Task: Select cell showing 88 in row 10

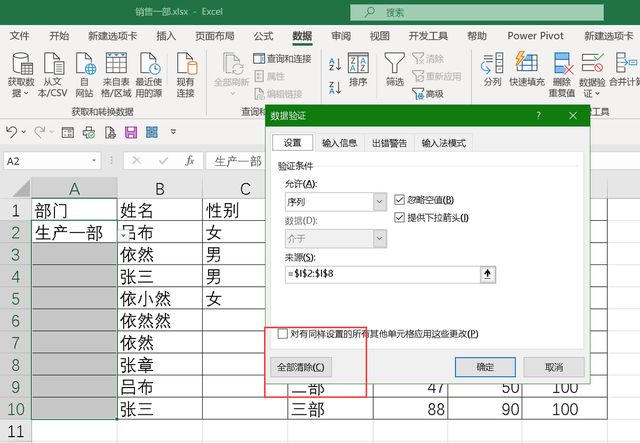Action: click(x=410, y=409)
